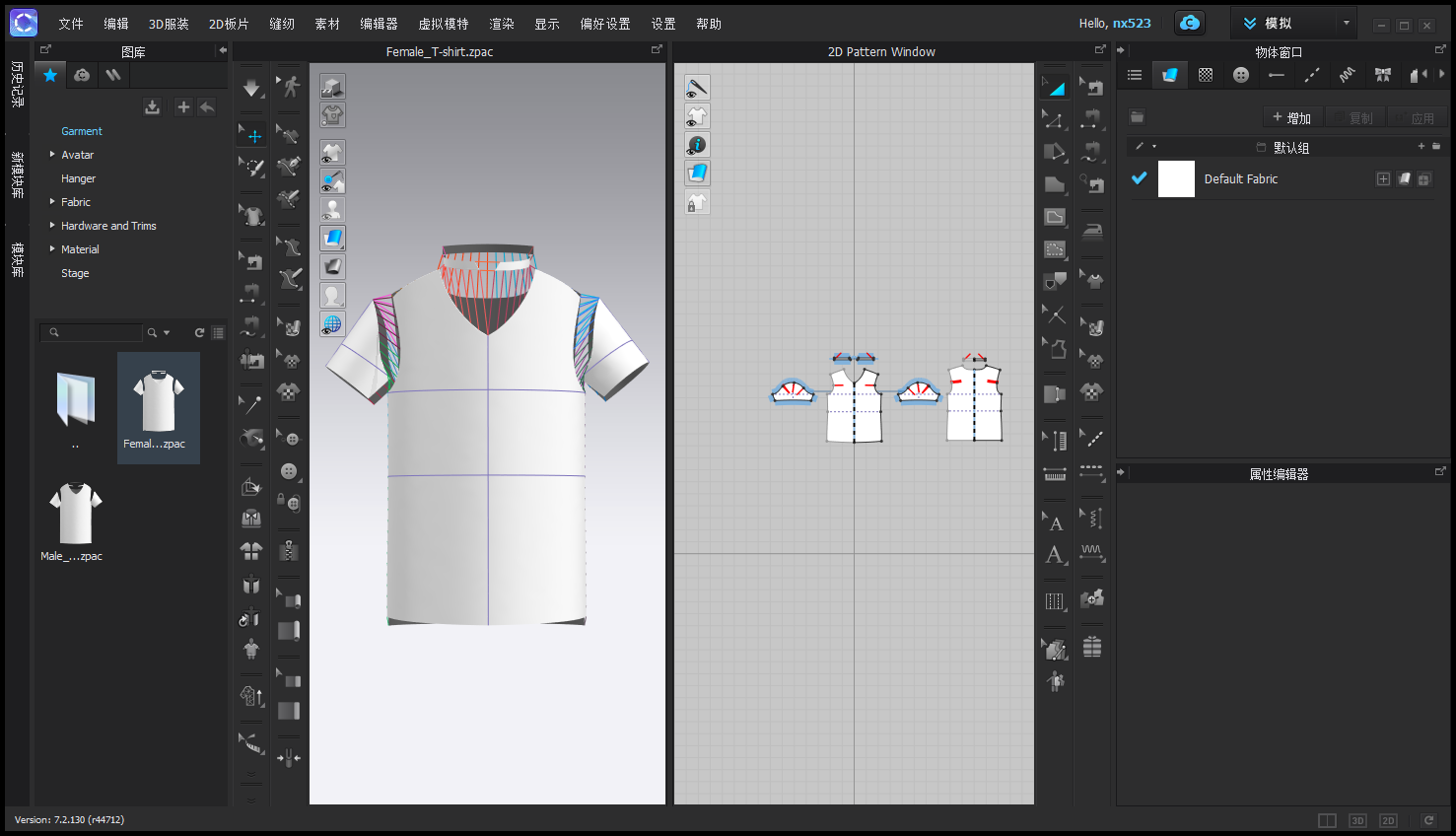The width and height of the screenshot is (1456, 836).
Task: Select the Edit Annotation A tool
Action: point(1055,522)
